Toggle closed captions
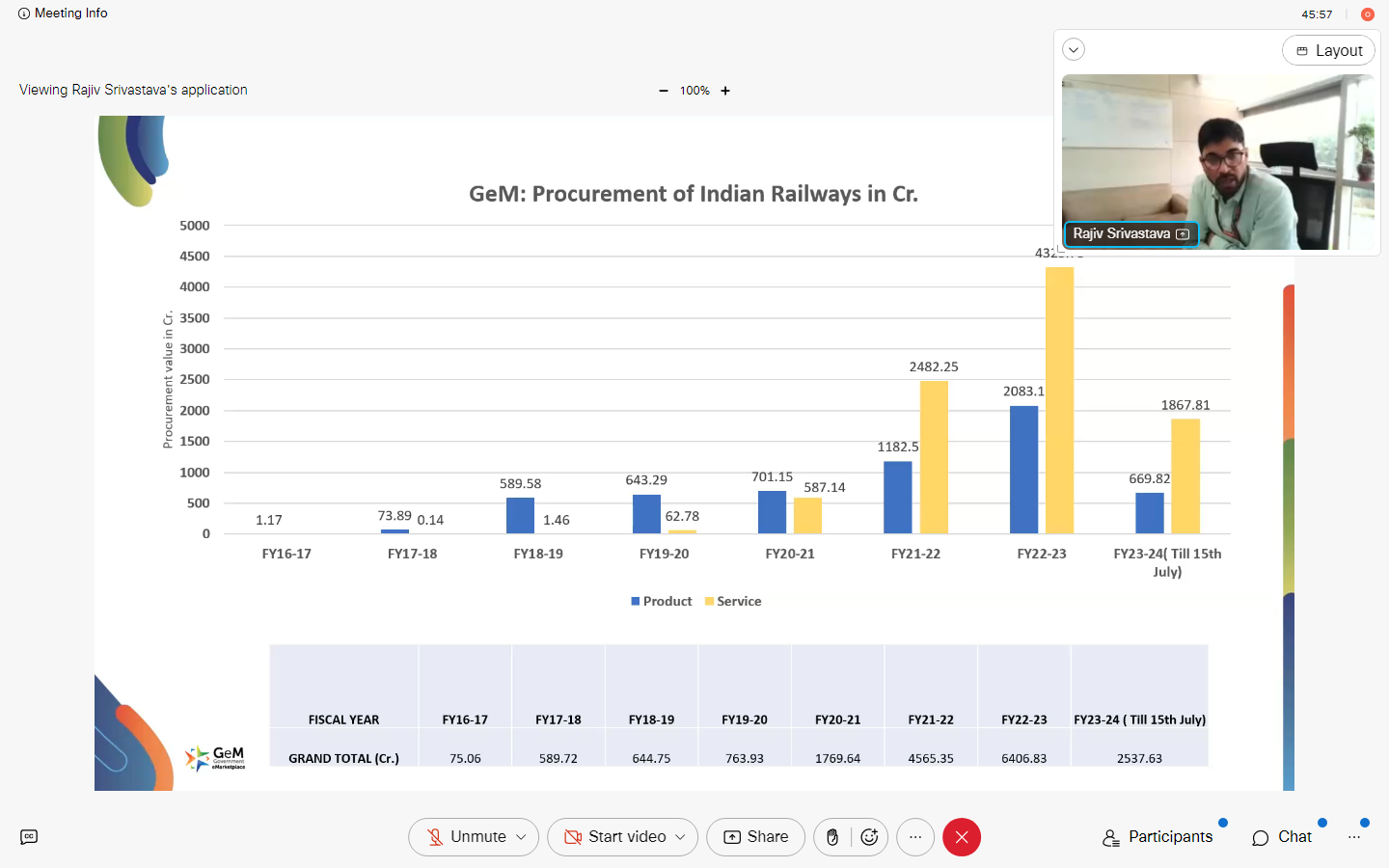The height and width of the screenshot is (868, 1389). [29, 837]
